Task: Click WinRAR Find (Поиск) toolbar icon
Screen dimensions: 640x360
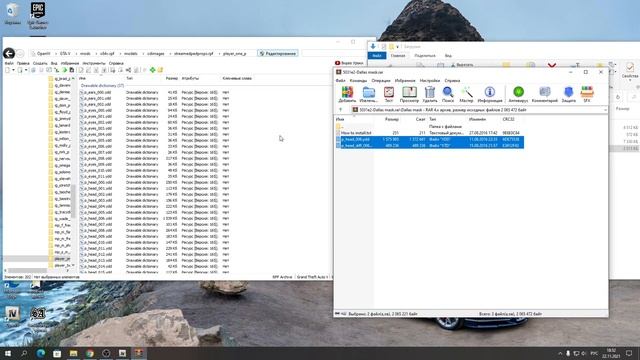Action: tap(448, 94)
